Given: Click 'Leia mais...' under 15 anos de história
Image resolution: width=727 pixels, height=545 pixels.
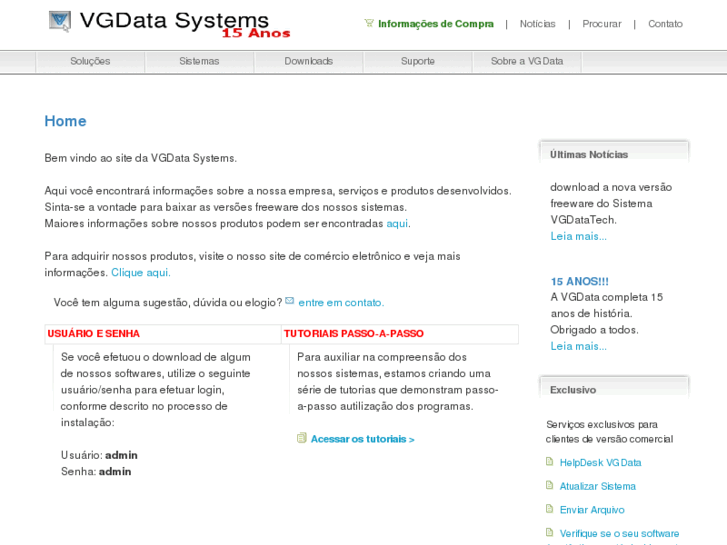Looking at the screenshot, I should (579, 346).
